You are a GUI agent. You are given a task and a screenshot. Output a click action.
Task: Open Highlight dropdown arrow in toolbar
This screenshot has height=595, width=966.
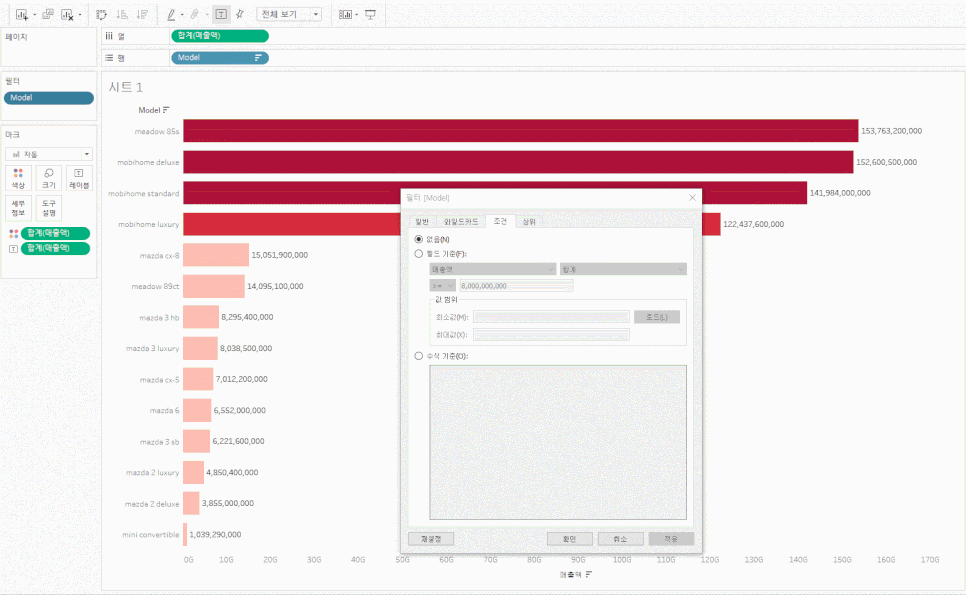coord(182,15)
